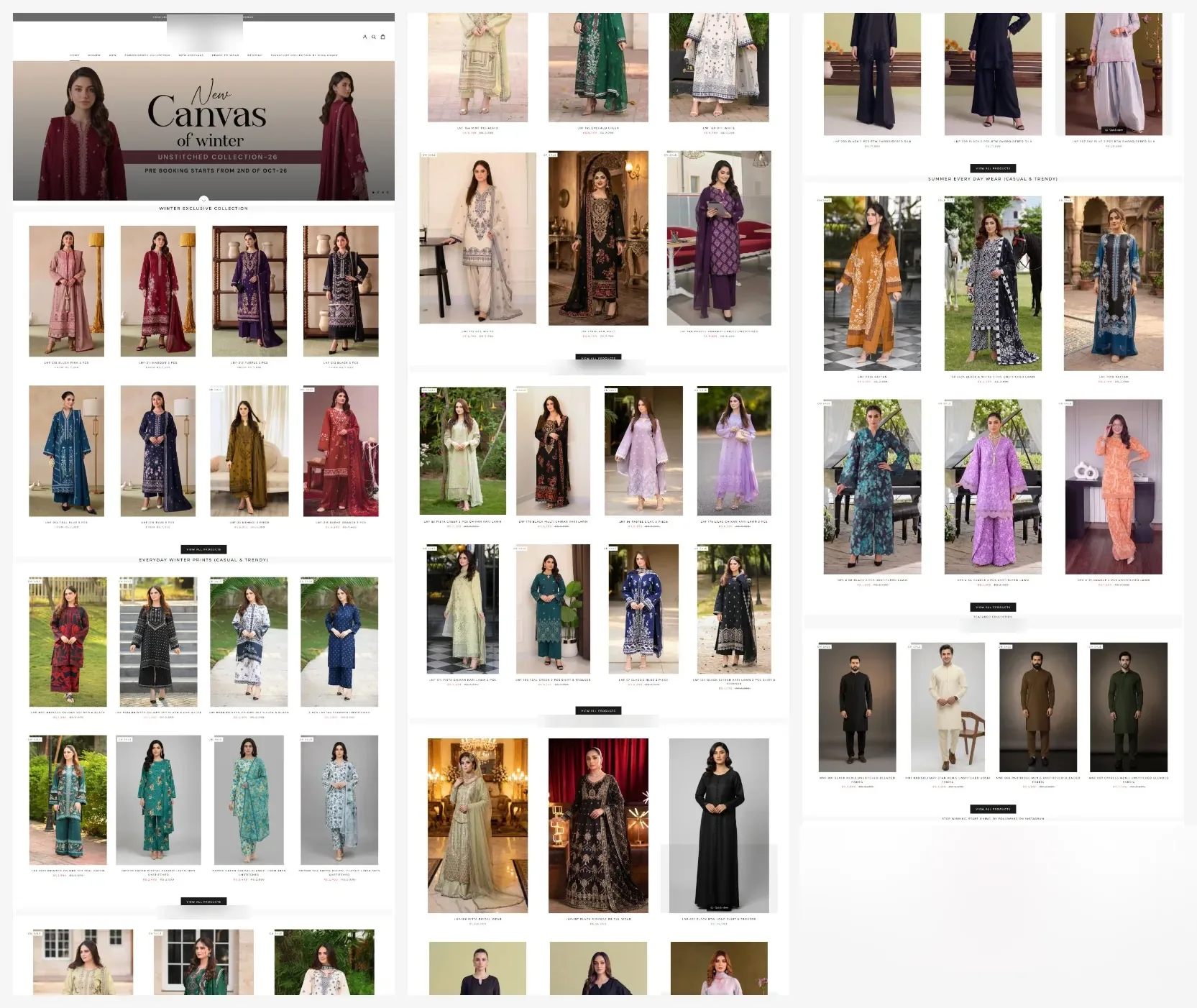Open the orange floral co-ord suit image
1197x1008 pixels.
pos(1114,487)
